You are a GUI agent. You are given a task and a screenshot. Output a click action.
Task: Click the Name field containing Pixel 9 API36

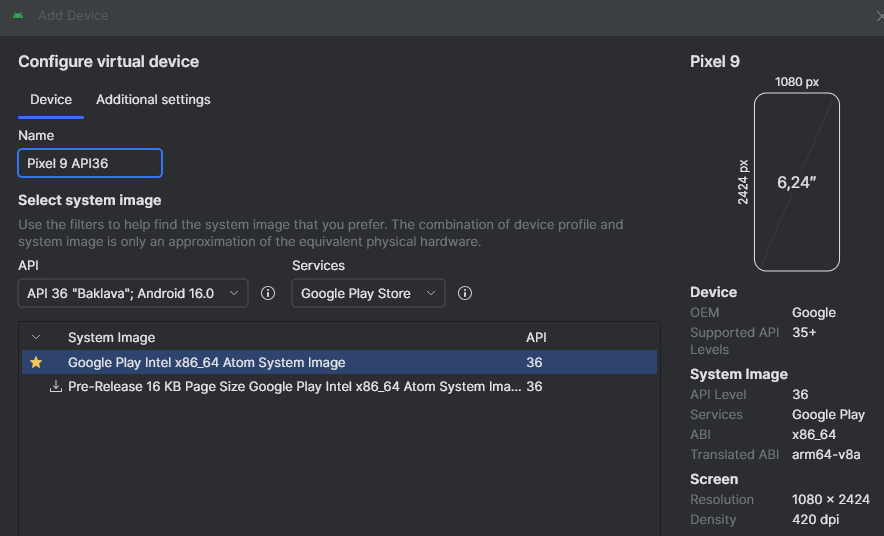tap(90, 163)
